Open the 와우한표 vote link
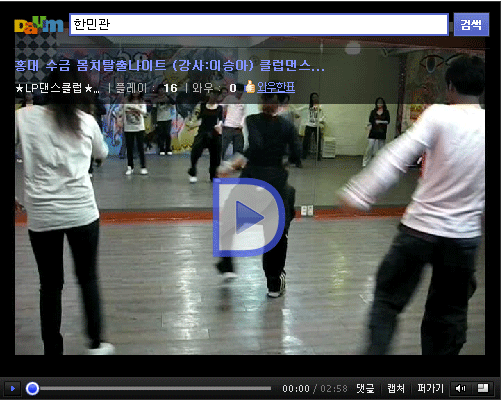This screenshot has width=501, height=402. click(276, 87)
